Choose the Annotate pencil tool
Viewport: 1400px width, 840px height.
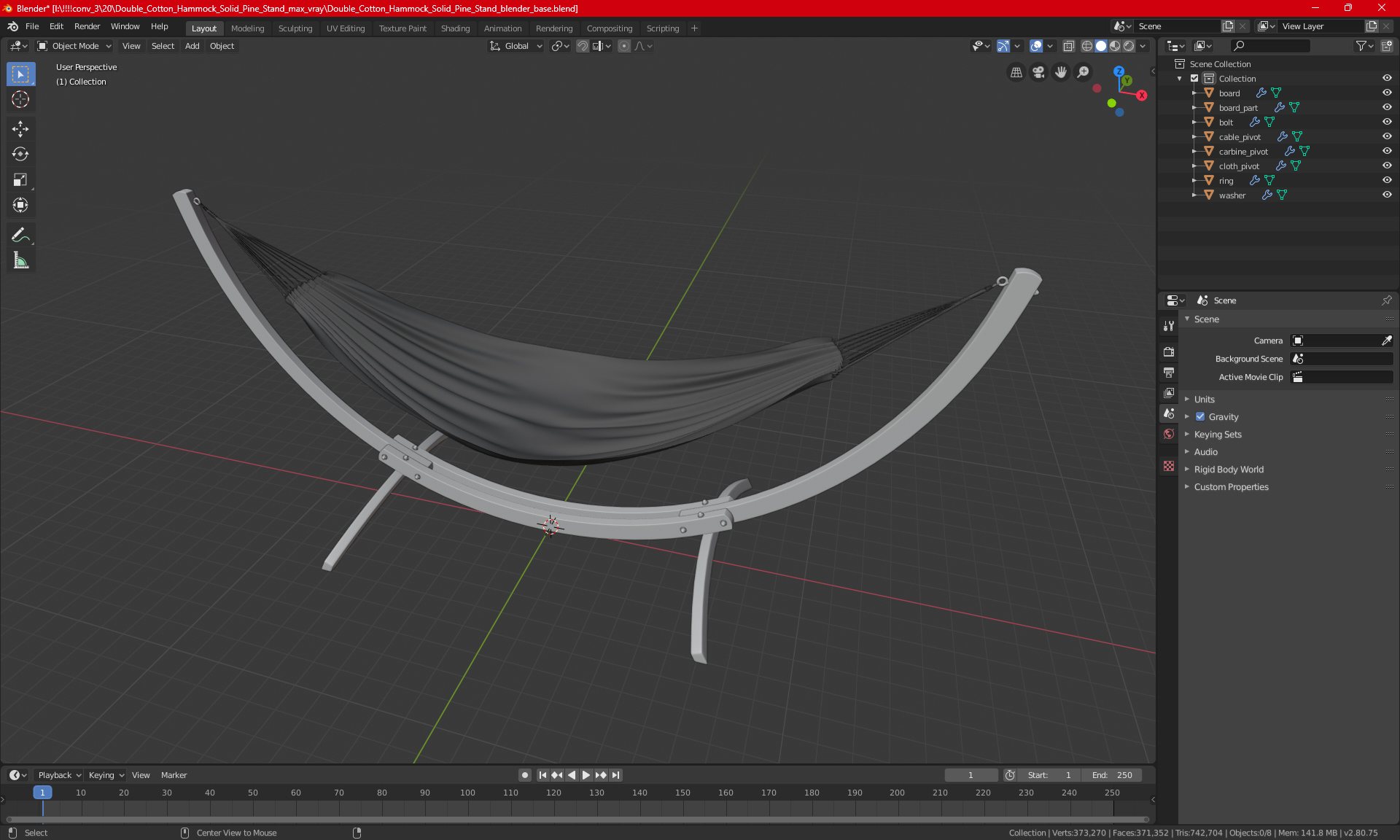coord(20,235)
